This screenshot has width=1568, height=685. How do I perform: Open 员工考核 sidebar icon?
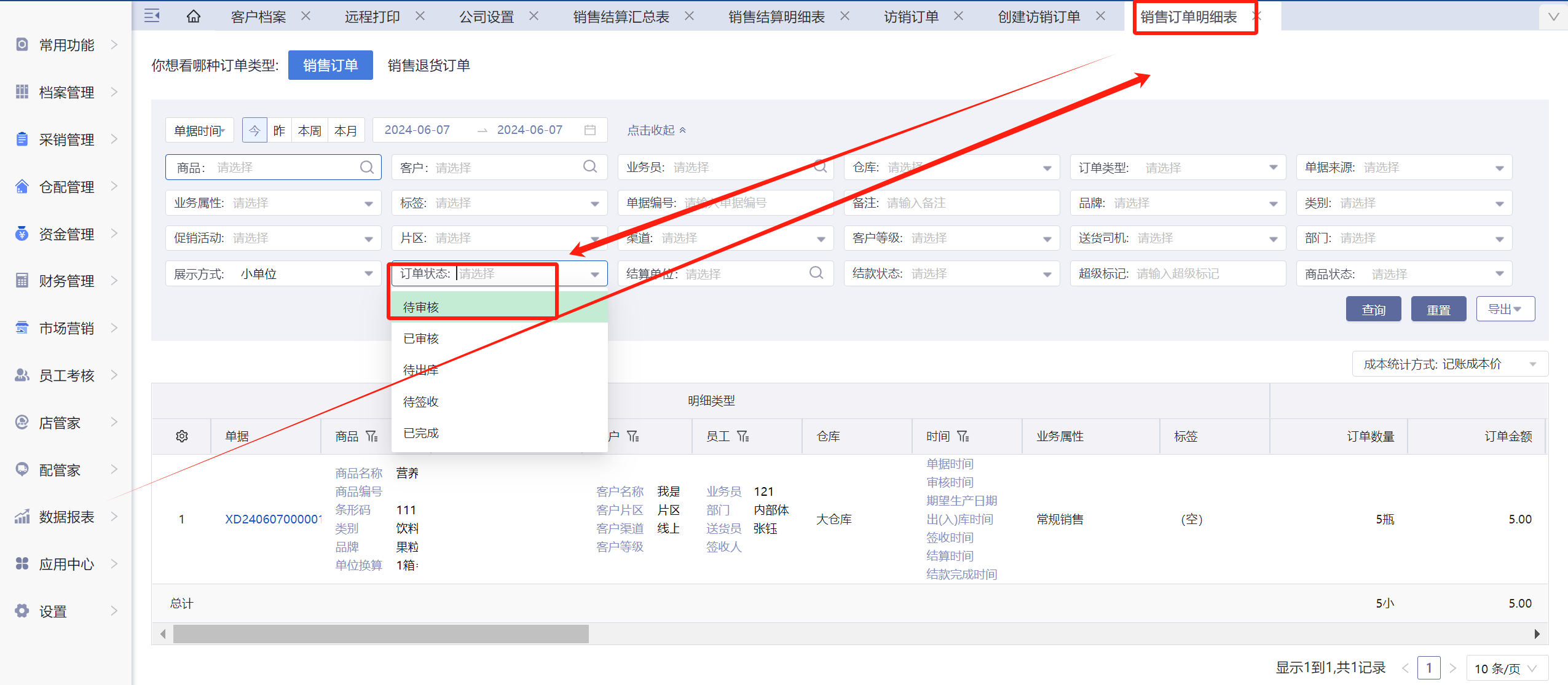22,375
